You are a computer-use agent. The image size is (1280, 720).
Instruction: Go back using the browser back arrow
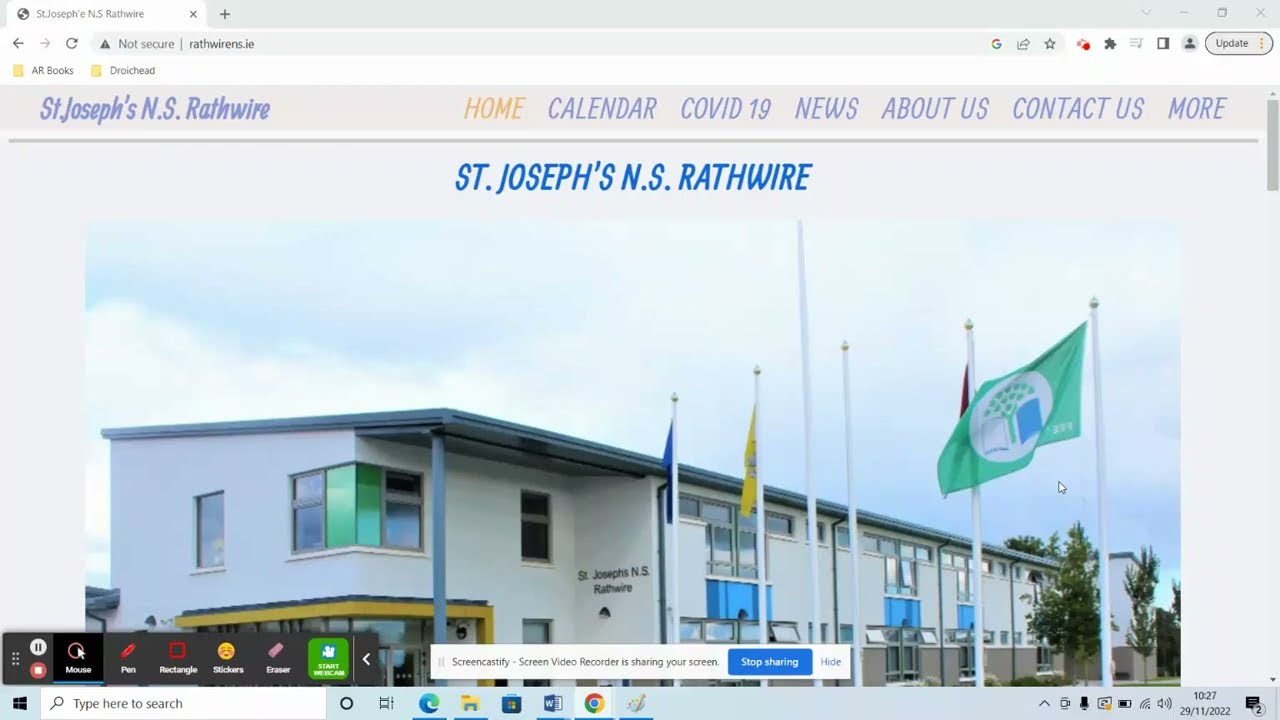click(18, 44)
